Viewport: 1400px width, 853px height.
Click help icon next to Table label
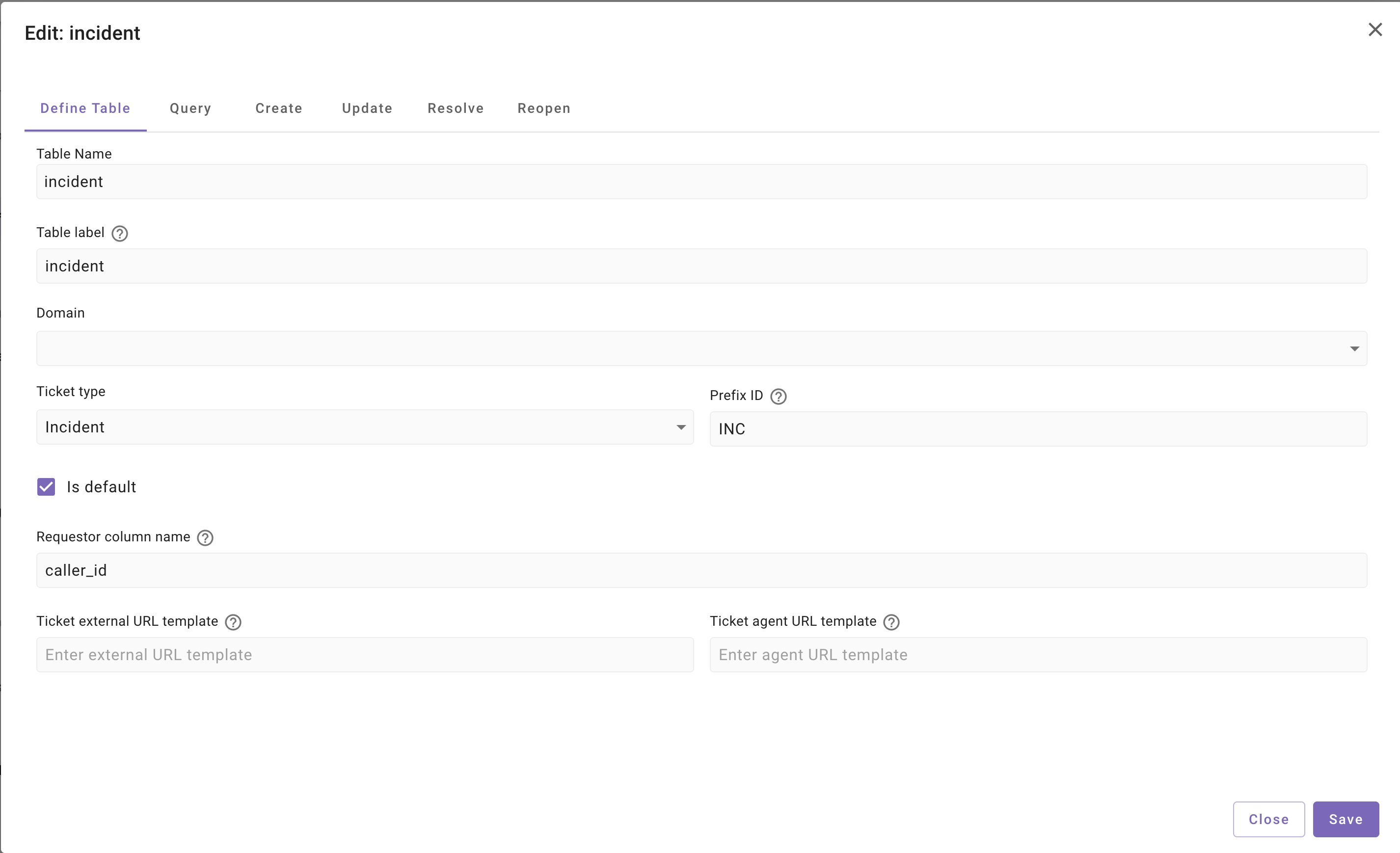tap(119, 234)
